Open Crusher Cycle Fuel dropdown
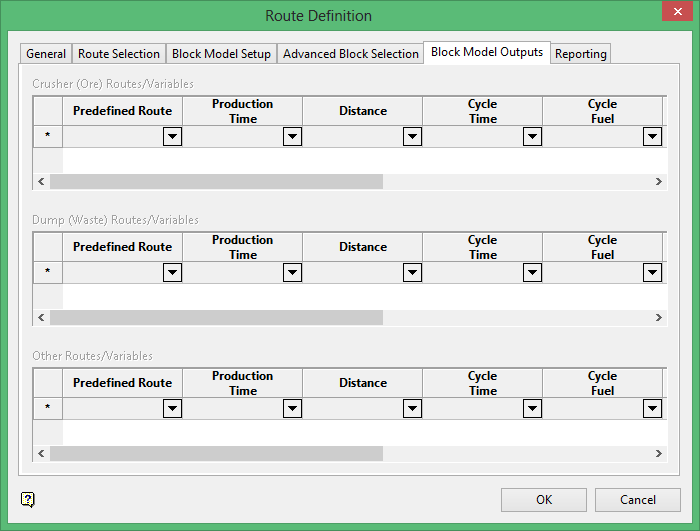This screenshot has height=531, width=700. tap(653, 137)
